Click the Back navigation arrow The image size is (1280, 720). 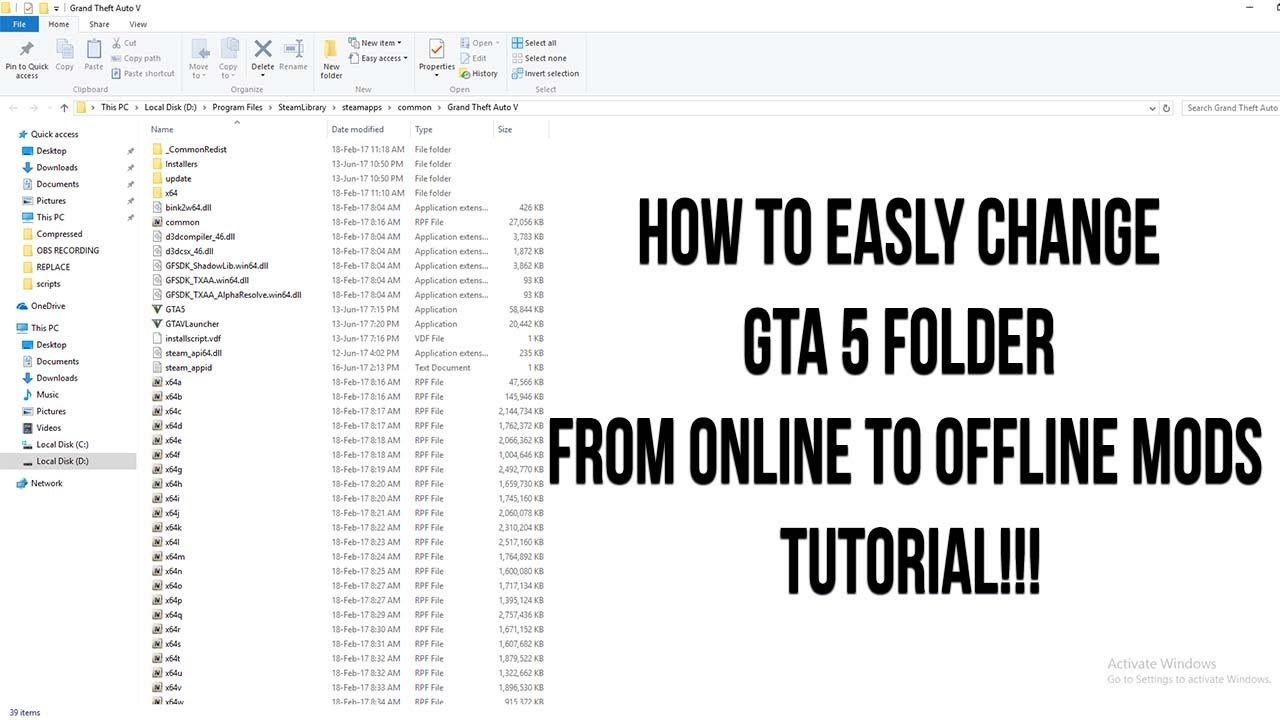click(x=12, y=108)
